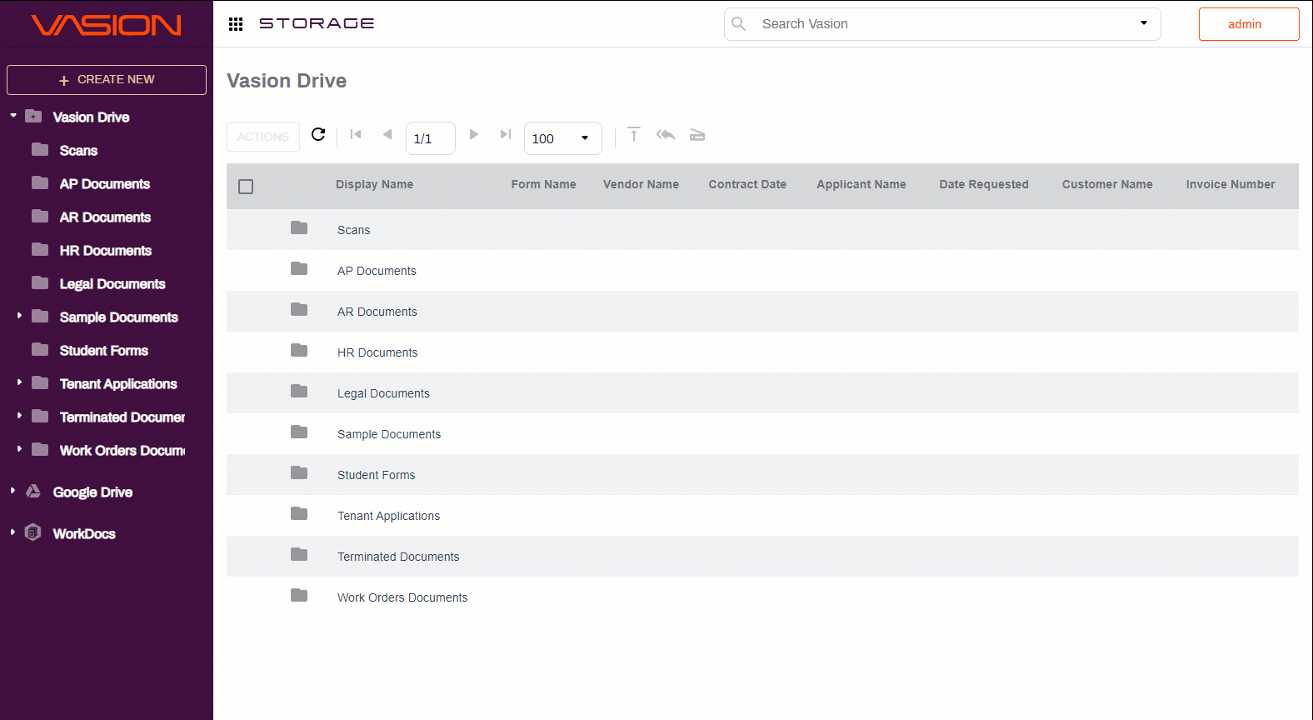Click the Invoice Number column header

point(1230,185)
